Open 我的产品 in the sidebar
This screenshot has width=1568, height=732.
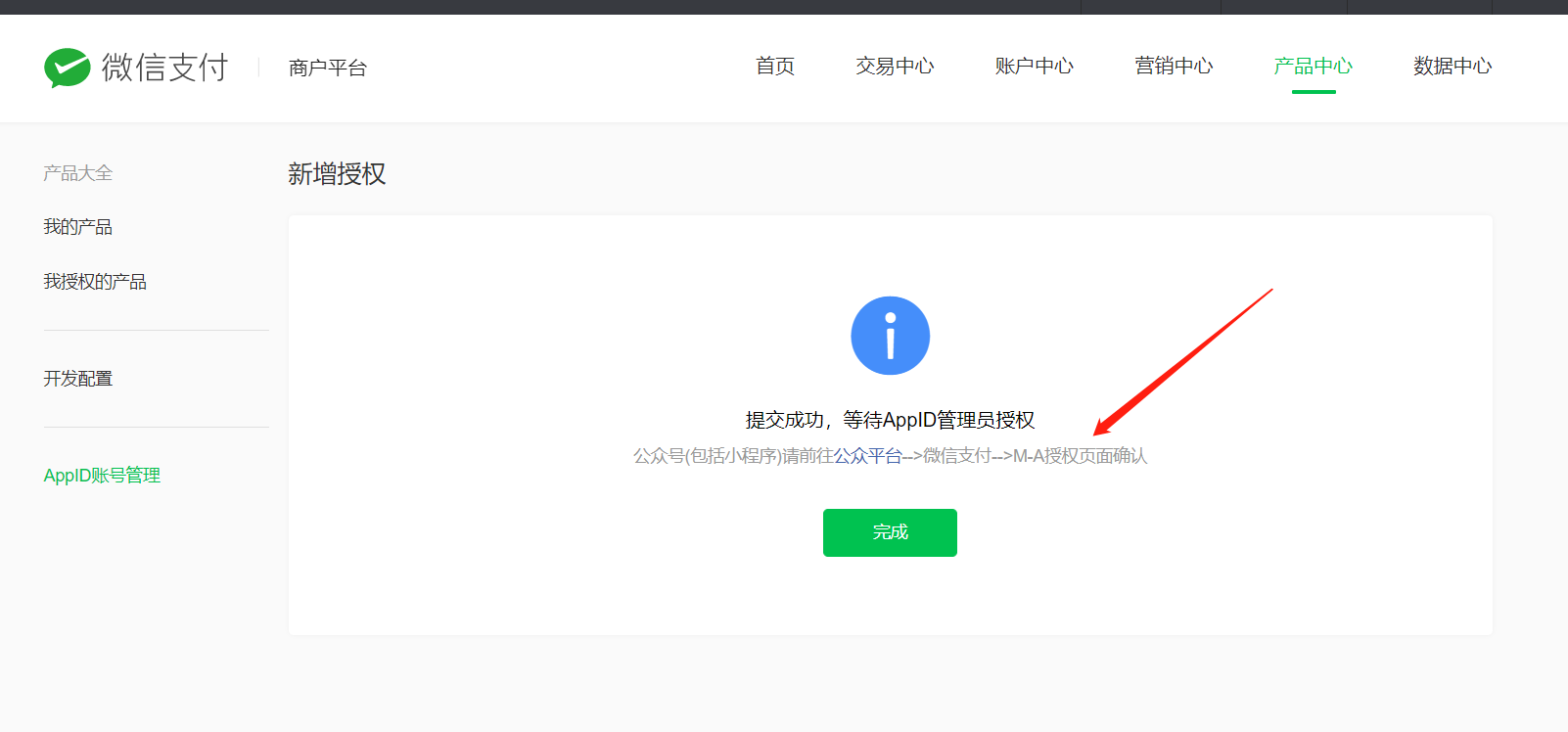[78, 227]
